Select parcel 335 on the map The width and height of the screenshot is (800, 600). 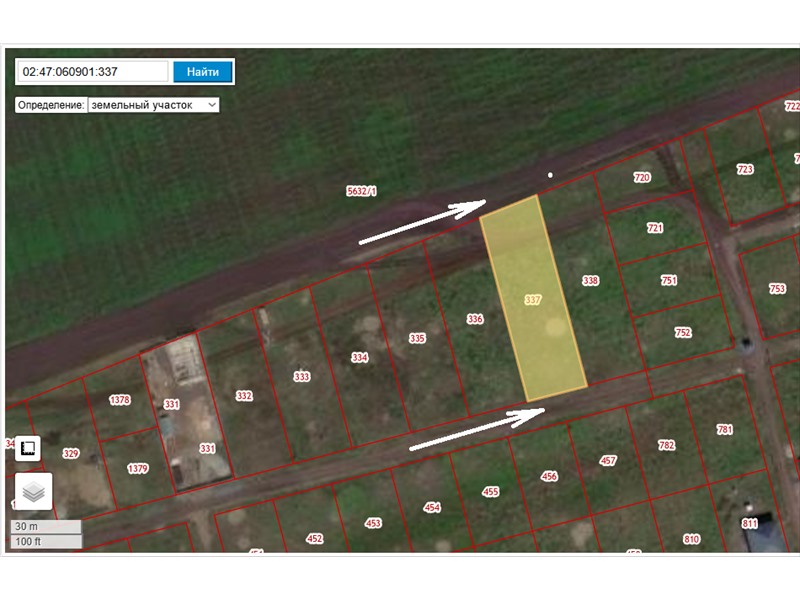click(417, 339)
